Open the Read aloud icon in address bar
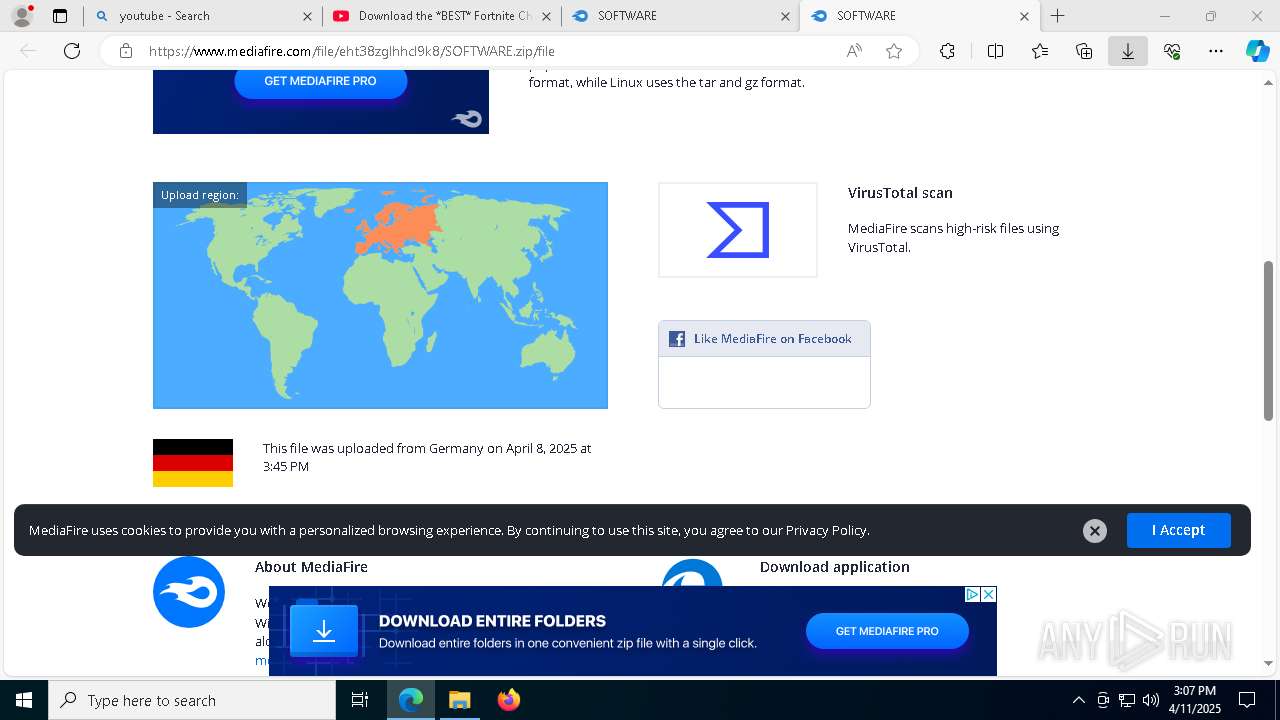 tap(854, 51)
